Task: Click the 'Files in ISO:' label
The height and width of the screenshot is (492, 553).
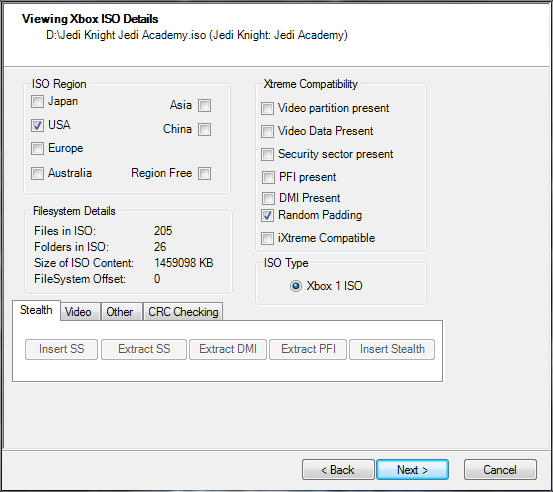Action: point(65,231)
